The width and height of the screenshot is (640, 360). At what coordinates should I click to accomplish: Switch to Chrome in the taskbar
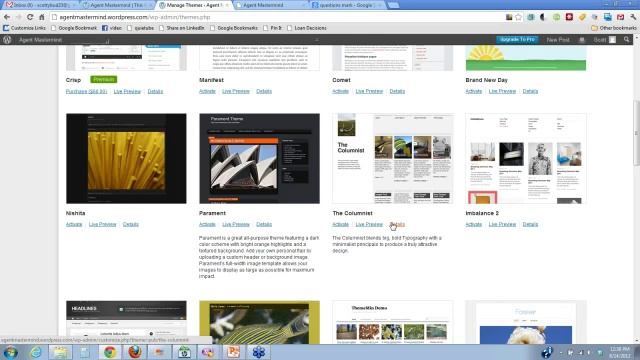tap(109, 352)
